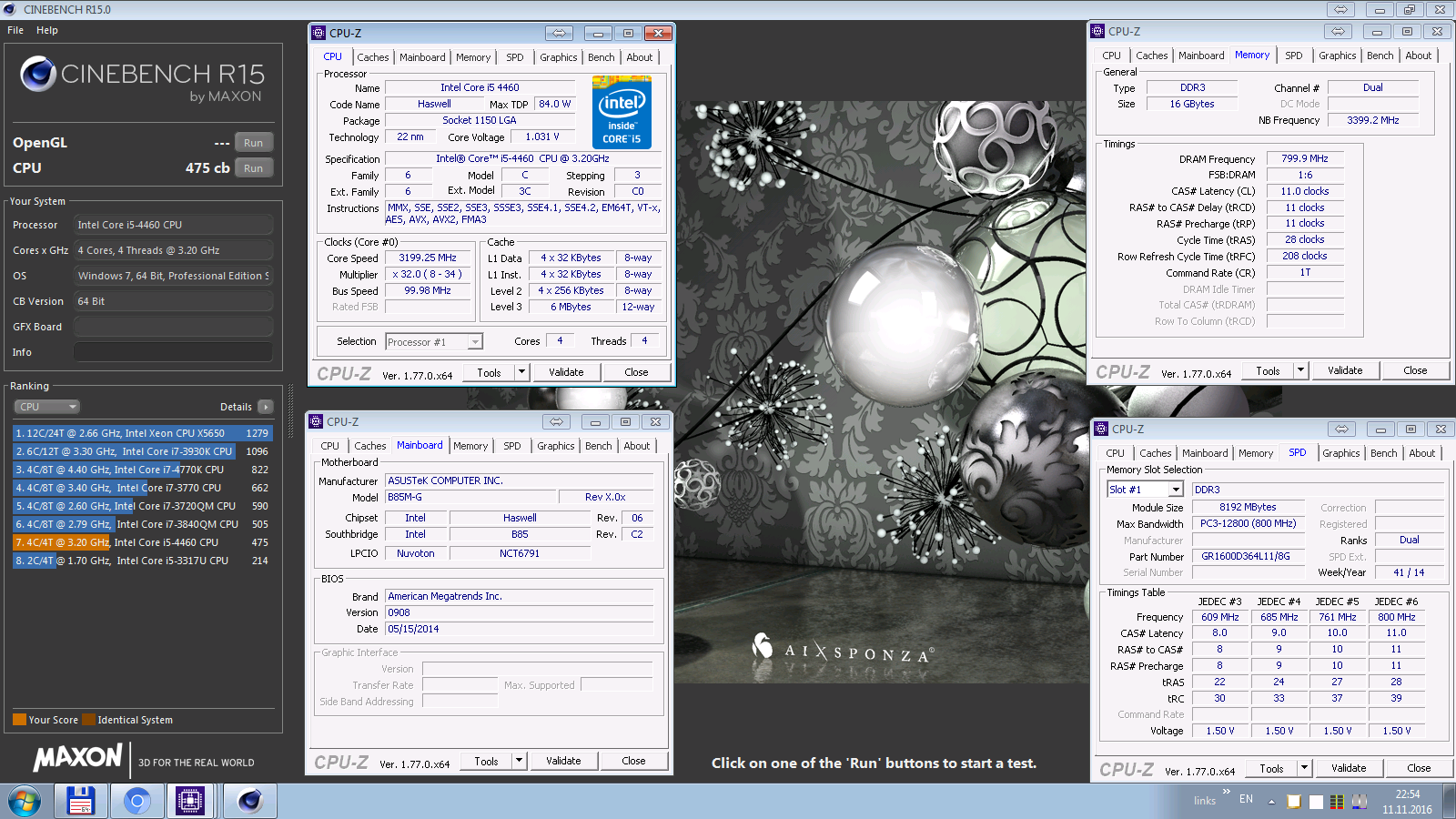Select SPD tab in CPU window
The height and width of the screenshot is (819, 1456).
point(514,57)
